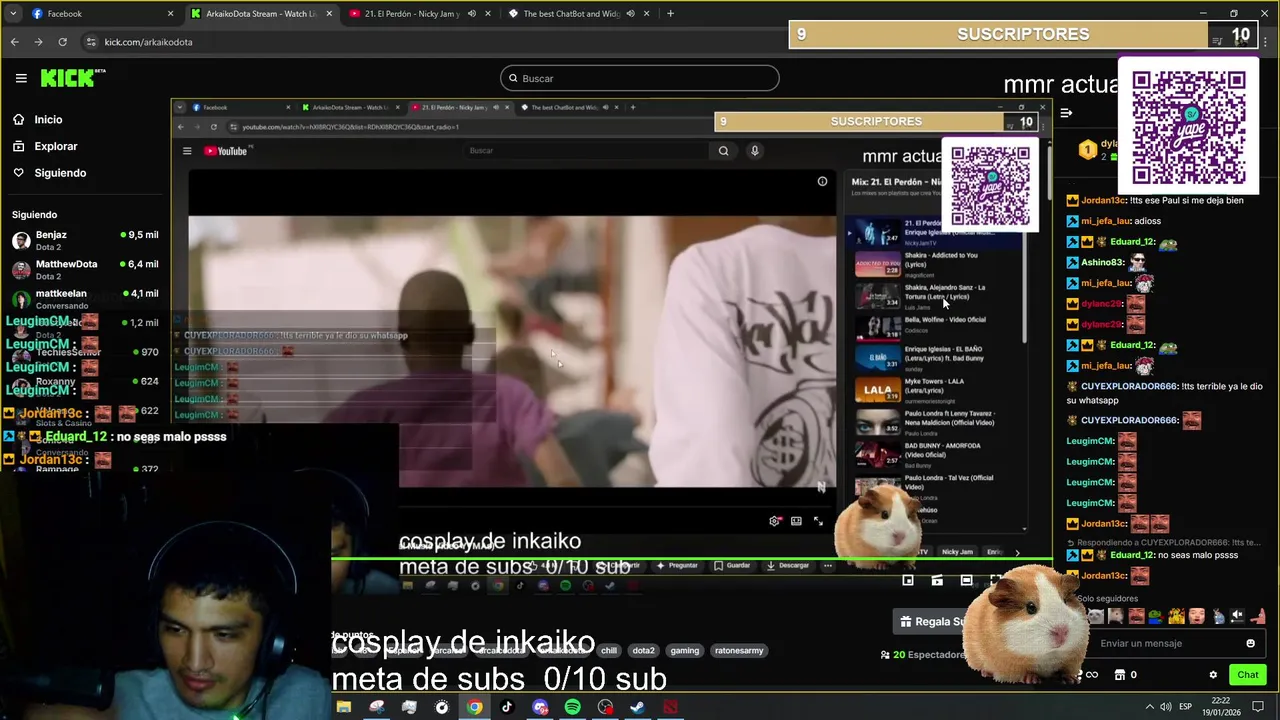Image resolution: width=1280 pixels, height=720 pixels.
Task: Select BAD BUNNY AMORFODA playlist item
Action: pos(938,455)
